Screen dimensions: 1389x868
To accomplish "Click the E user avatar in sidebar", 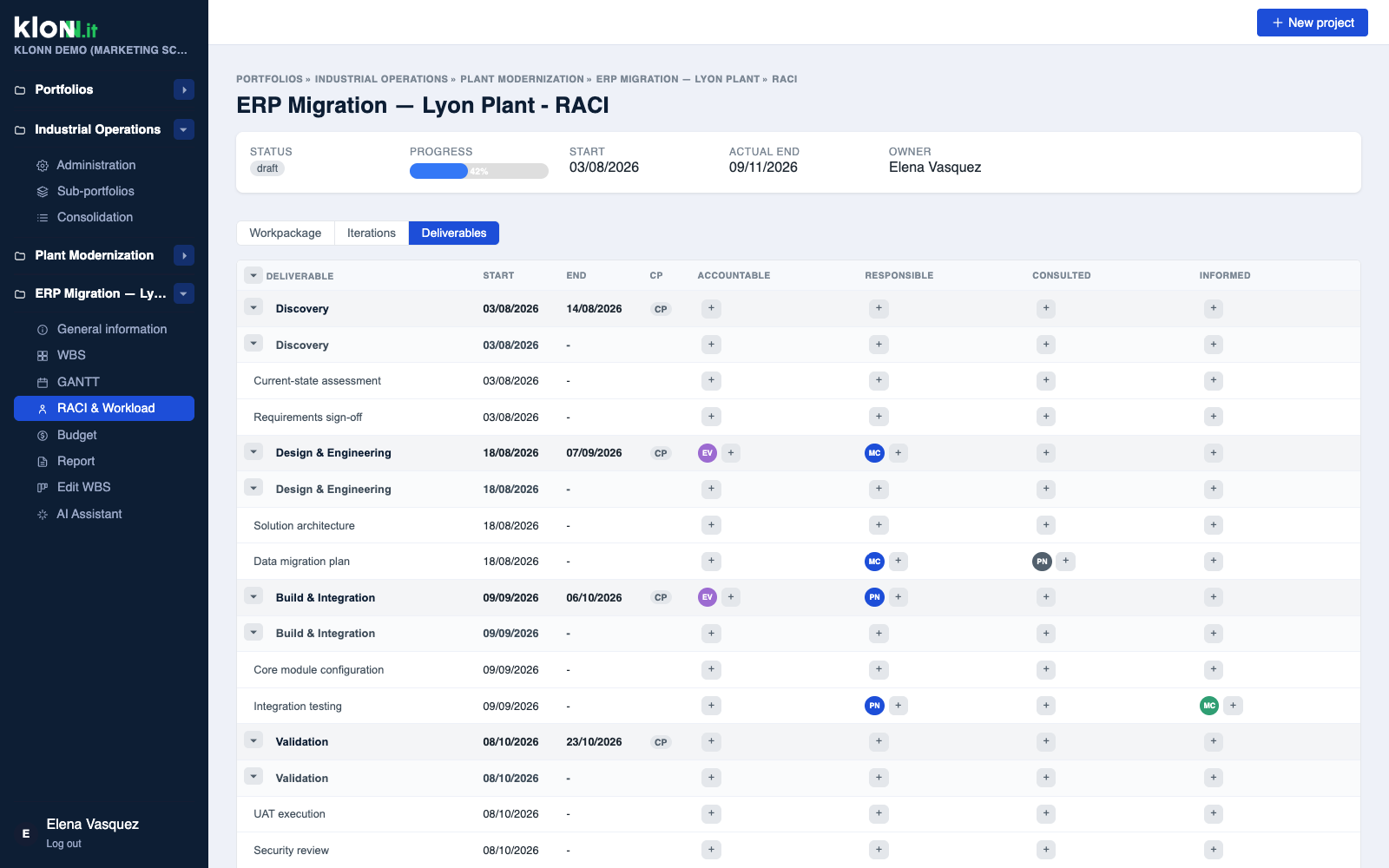I will (25, 833).
